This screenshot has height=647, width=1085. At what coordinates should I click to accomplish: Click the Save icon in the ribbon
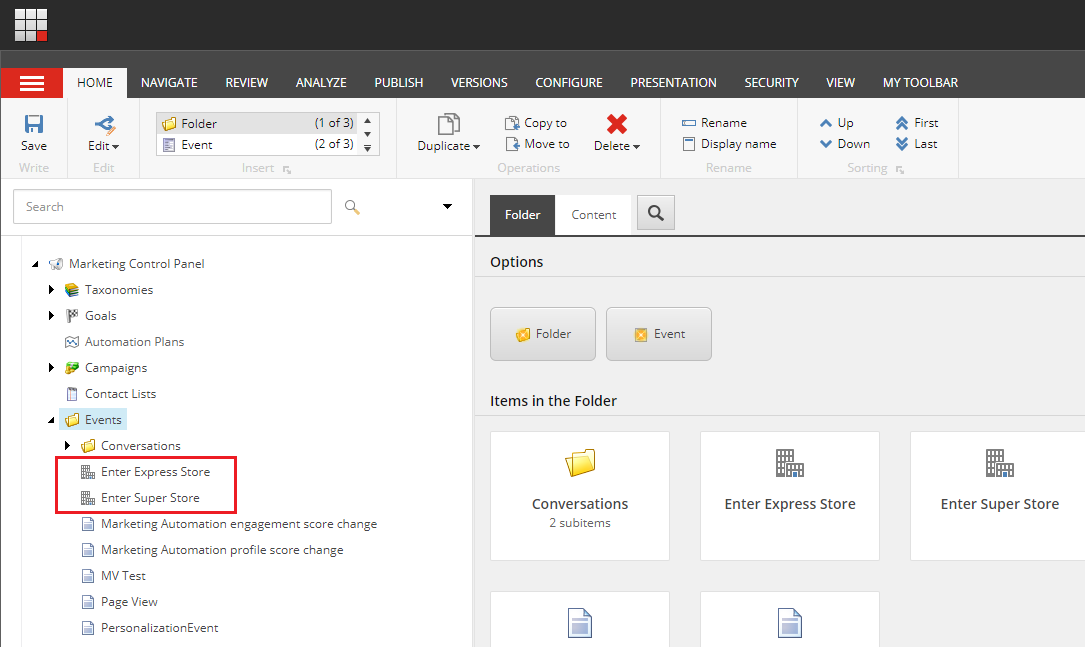(x=33, y=124)
